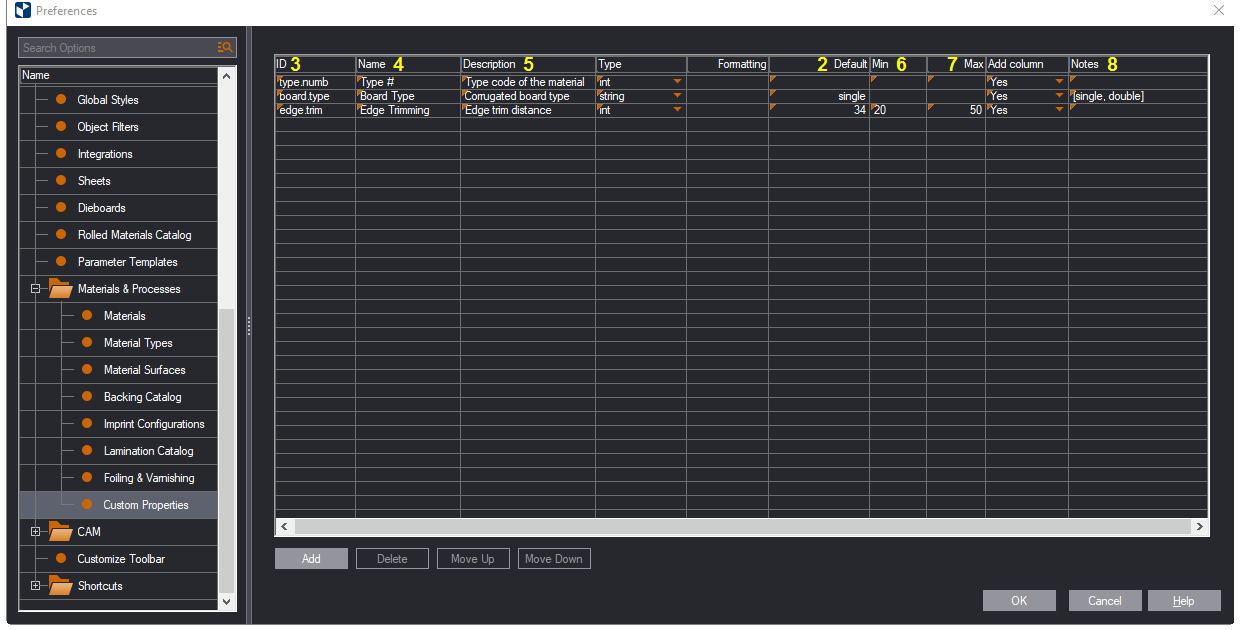This screenshot has height=630, width=1240.
Task: Select Material Types in the tree
Action: coord(138,343)
